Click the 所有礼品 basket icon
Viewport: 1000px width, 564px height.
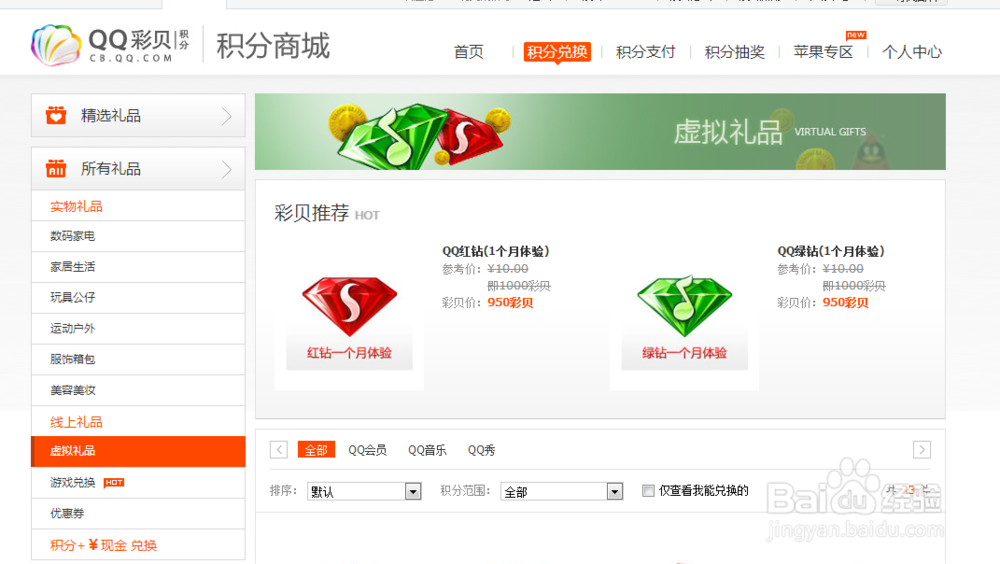point(56,168)
